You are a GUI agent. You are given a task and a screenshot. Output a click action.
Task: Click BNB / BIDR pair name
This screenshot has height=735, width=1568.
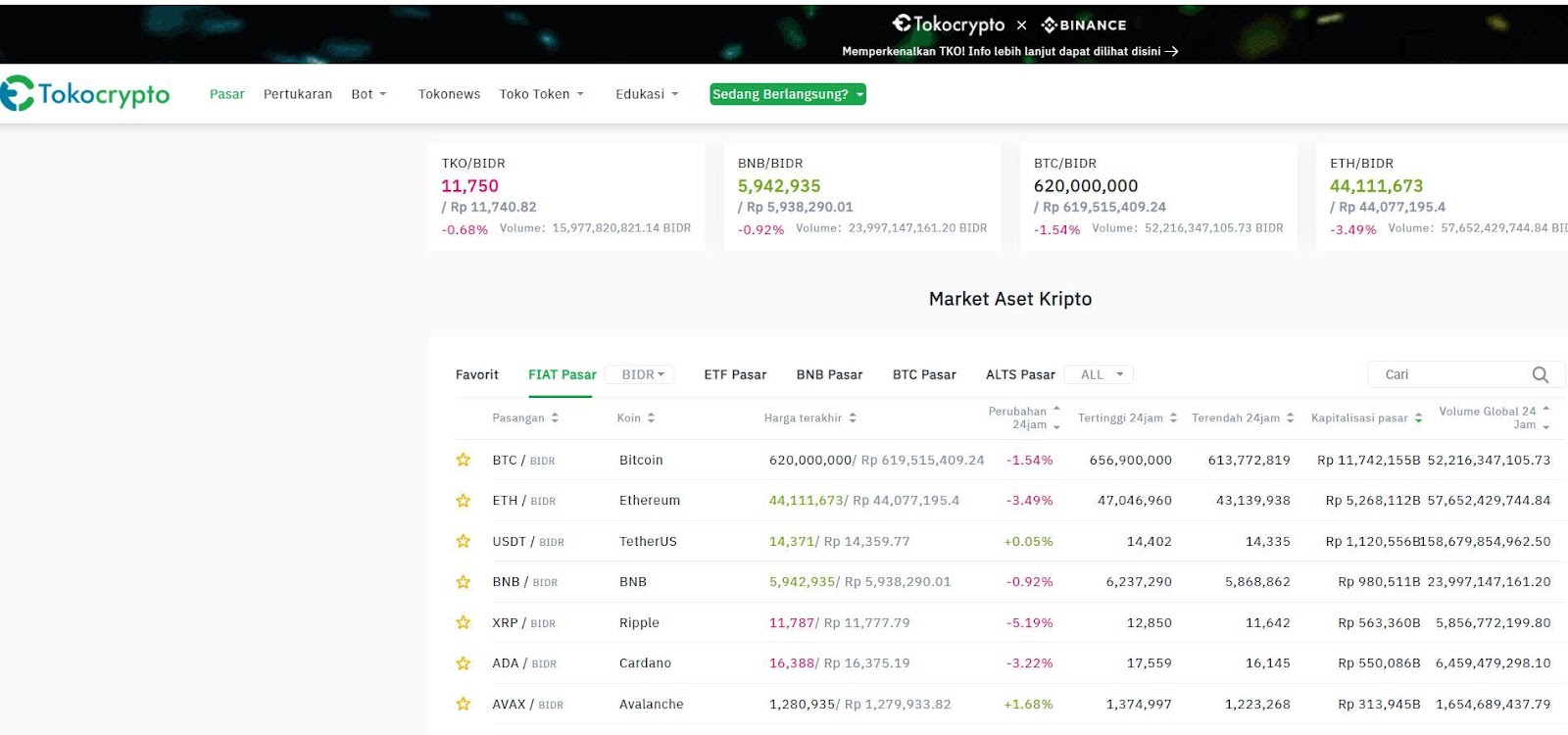[x=524, y=582]
